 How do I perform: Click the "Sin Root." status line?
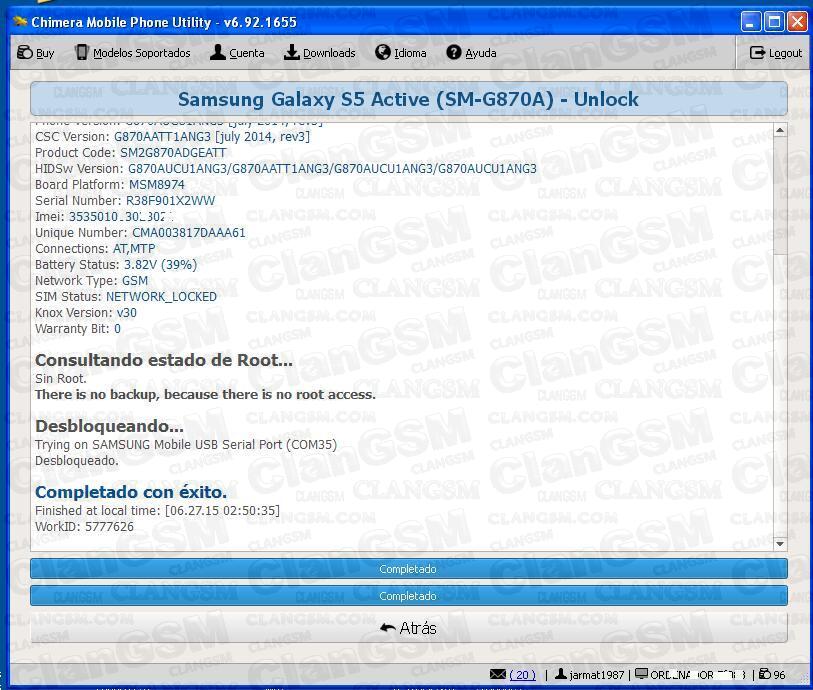[61, 379]
